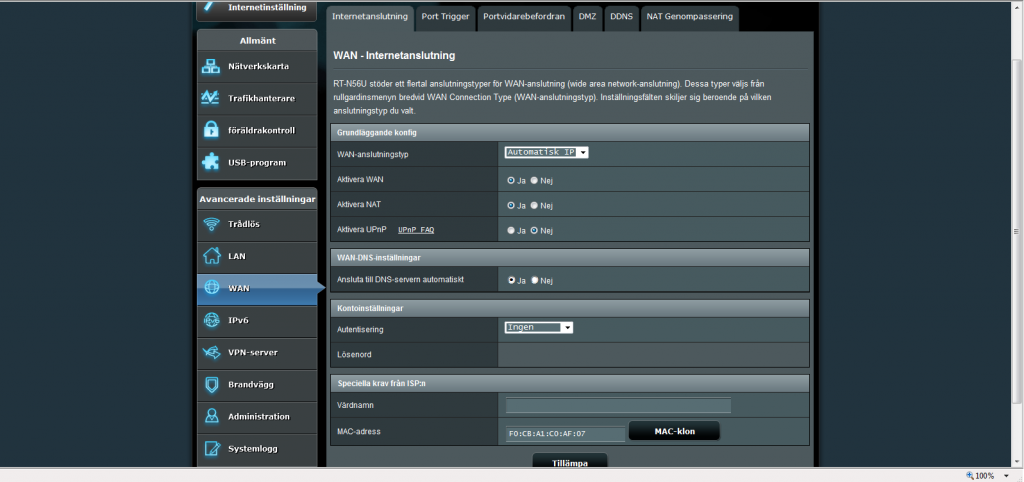Click the USB-program puzzle icon
This screenshot has width=1024, height=482.
211,162
